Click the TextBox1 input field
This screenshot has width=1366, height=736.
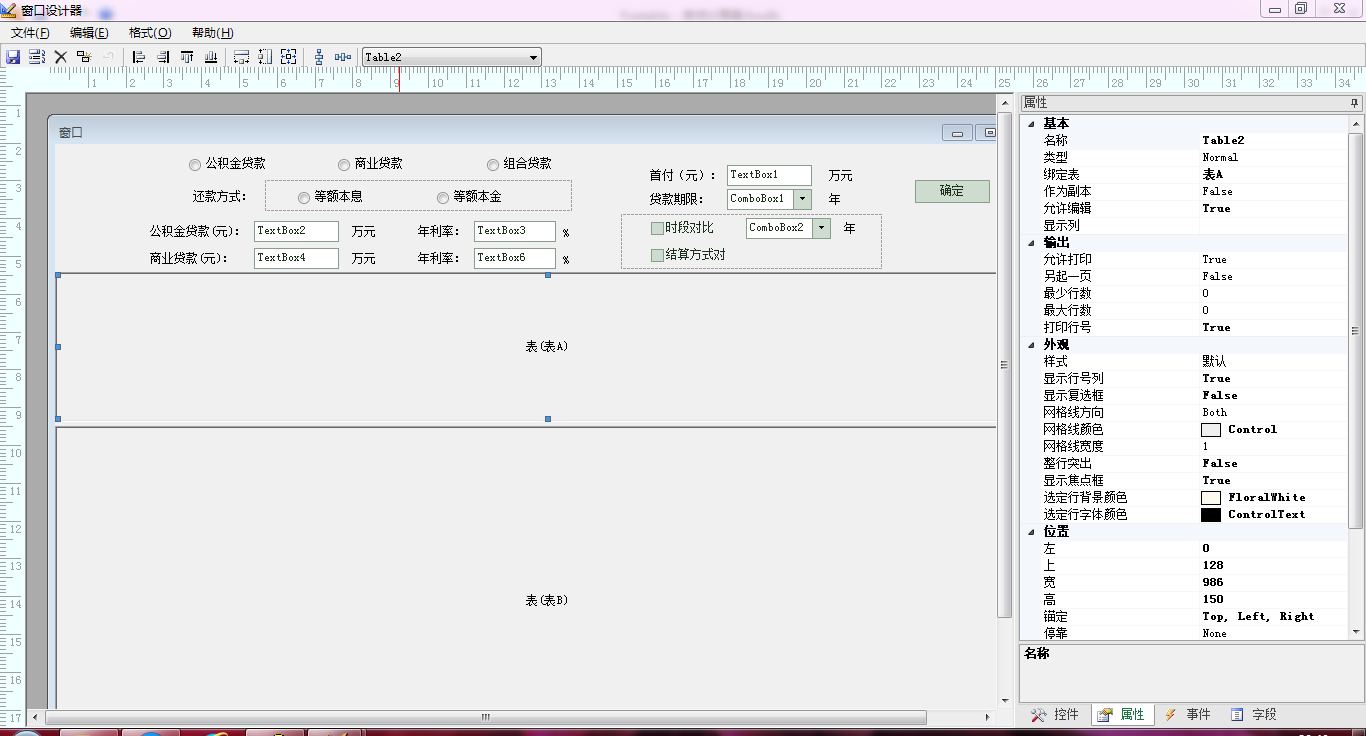point(769,175)
